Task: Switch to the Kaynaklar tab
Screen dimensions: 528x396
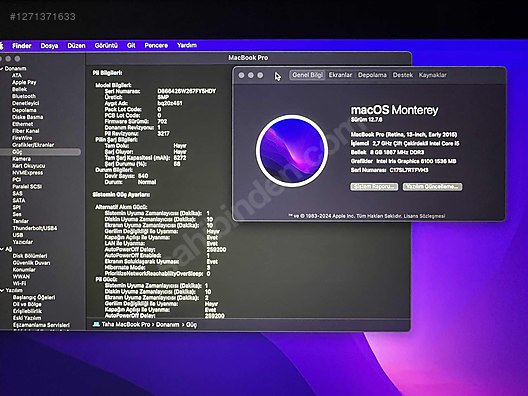Action: [x=433, y=75]
